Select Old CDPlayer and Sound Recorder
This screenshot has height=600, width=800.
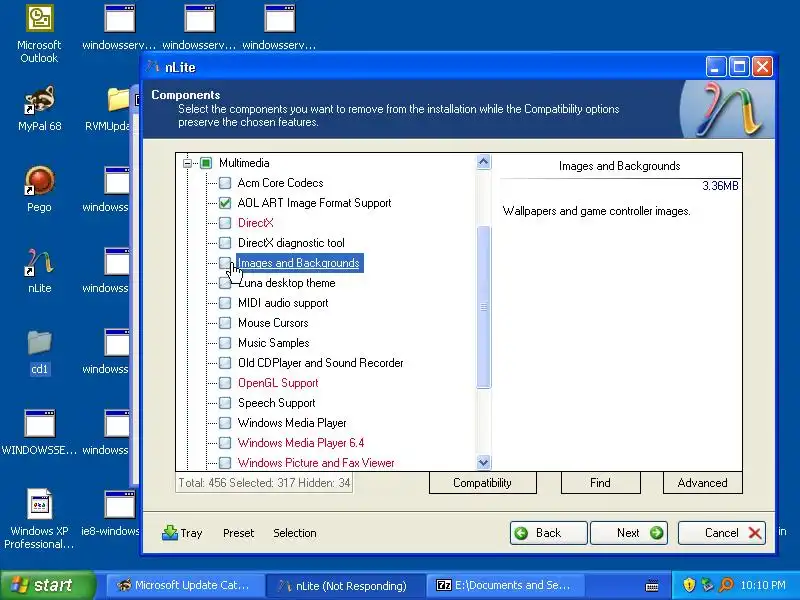point(320,363)
